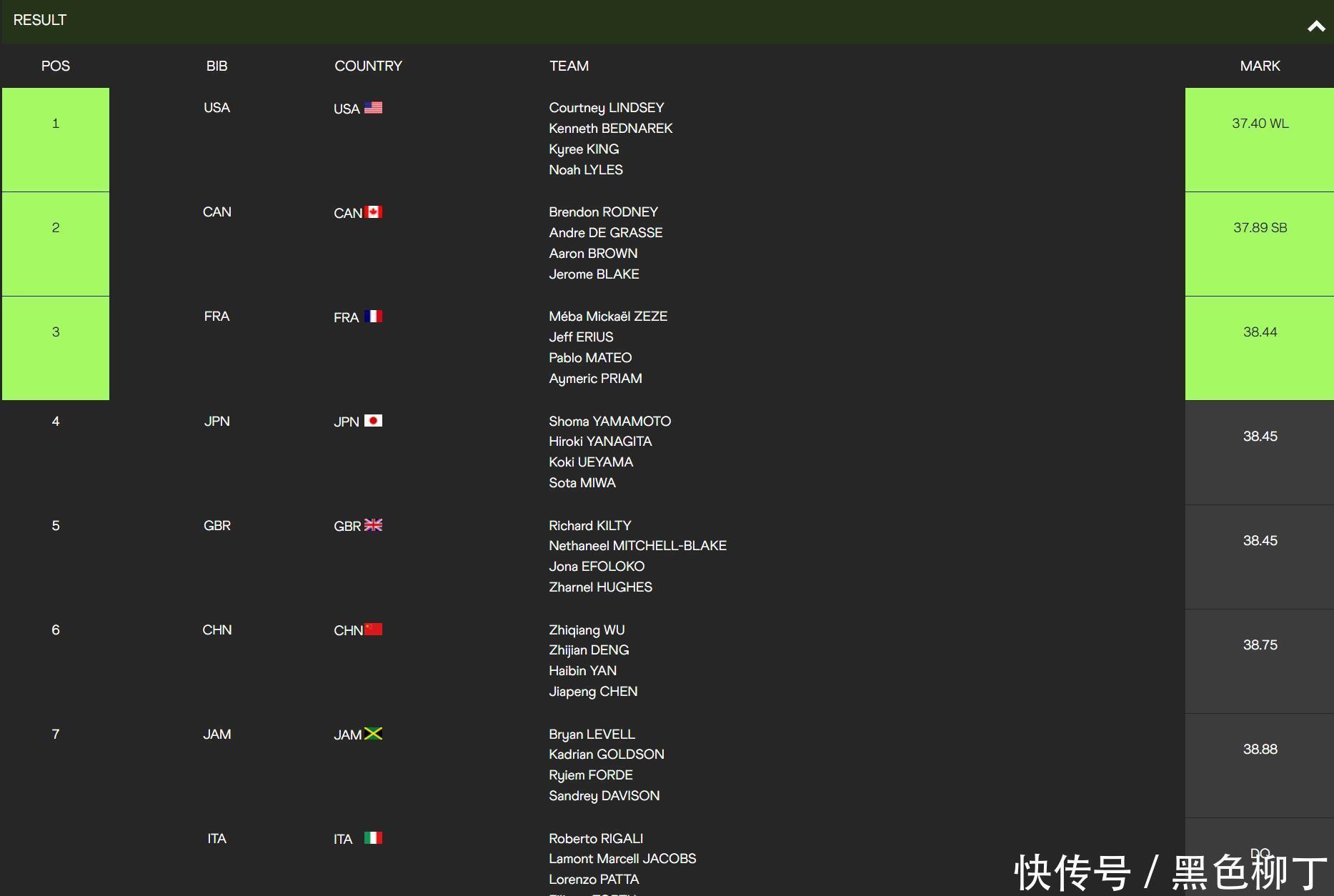The width and height of the screenshot is (1334, 896).
Task: Select the green position 3 cell
Action: tap(56, 348)
